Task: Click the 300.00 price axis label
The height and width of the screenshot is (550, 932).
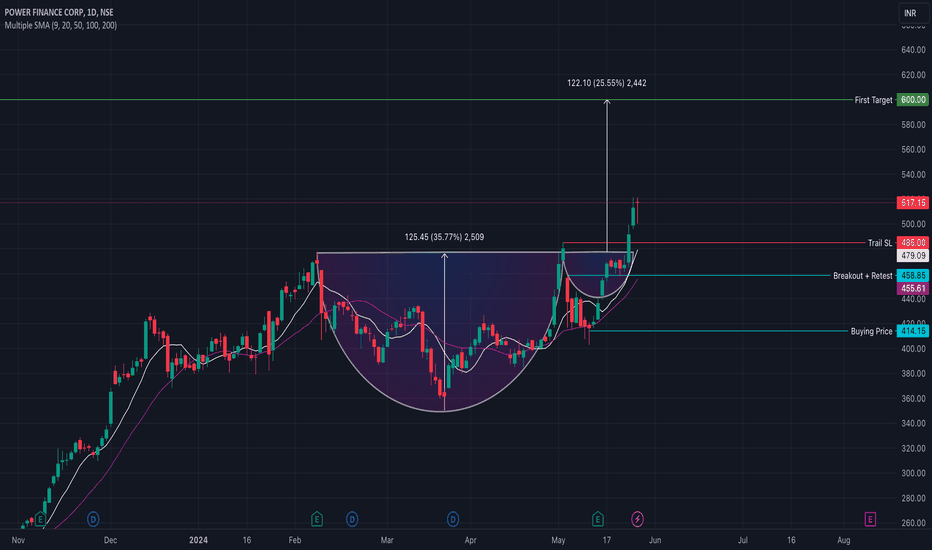Action: coord(913,473)
